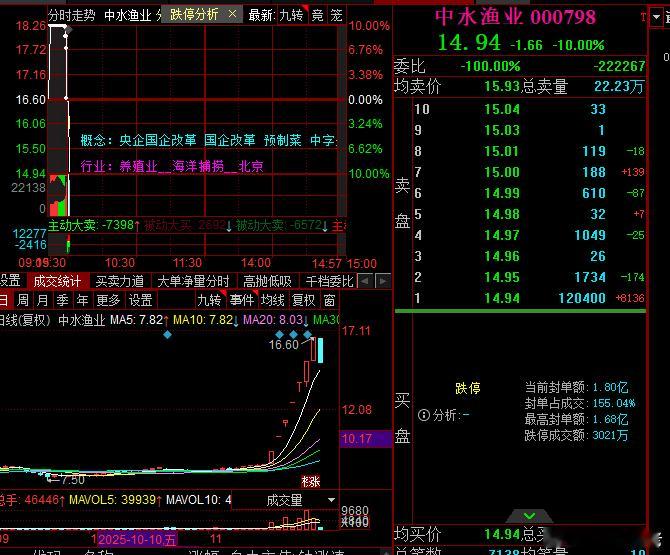The width and height of the screenshot is (670, 555).
Task: Click the 央企国企改革 concept tag
Action: click(158, 140)
